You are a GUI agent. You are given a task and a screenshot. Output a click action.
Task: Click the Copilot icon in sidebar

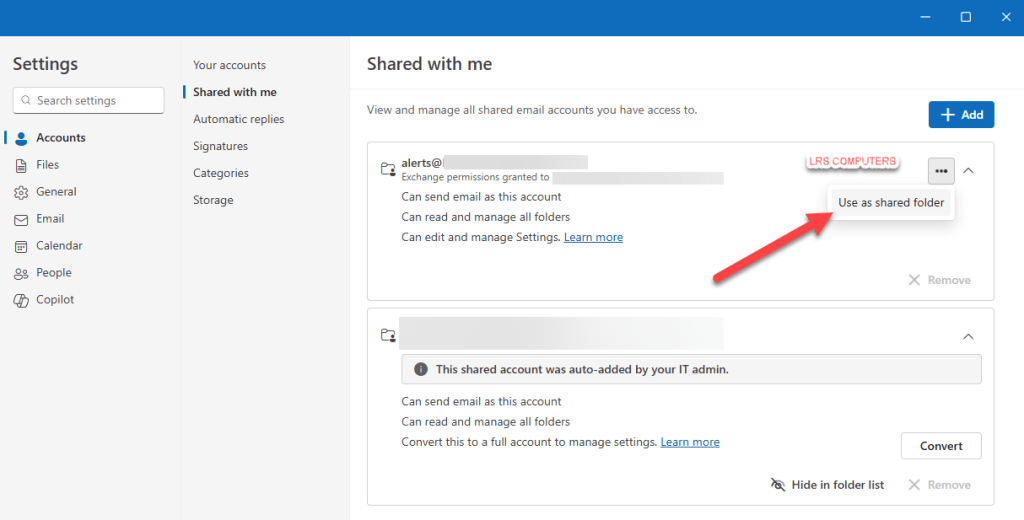point(21,300)
